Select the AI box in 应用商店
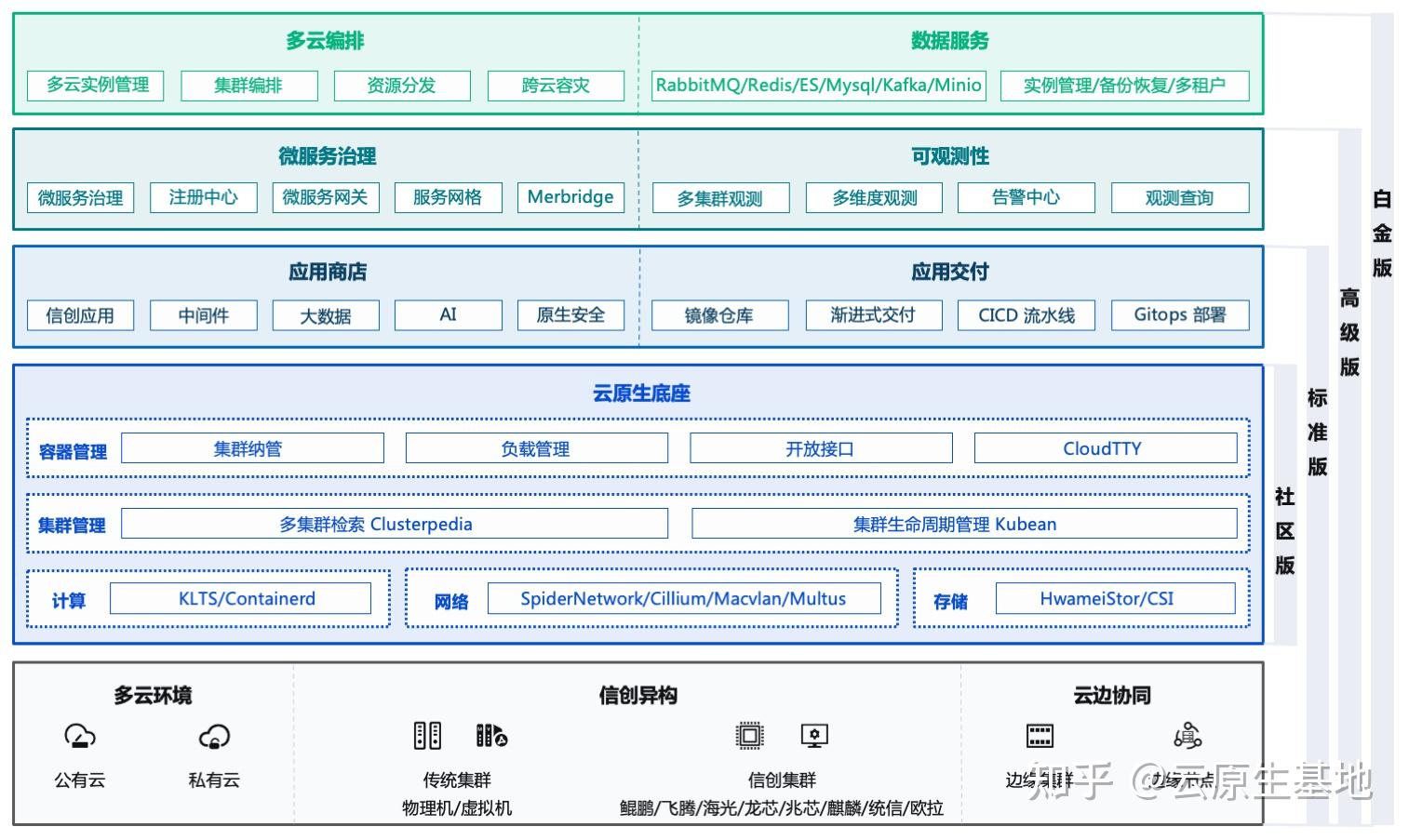Image resolution: width=1409 pixels, height=840 pixels. pyautogui.click(x=448, y=315)
